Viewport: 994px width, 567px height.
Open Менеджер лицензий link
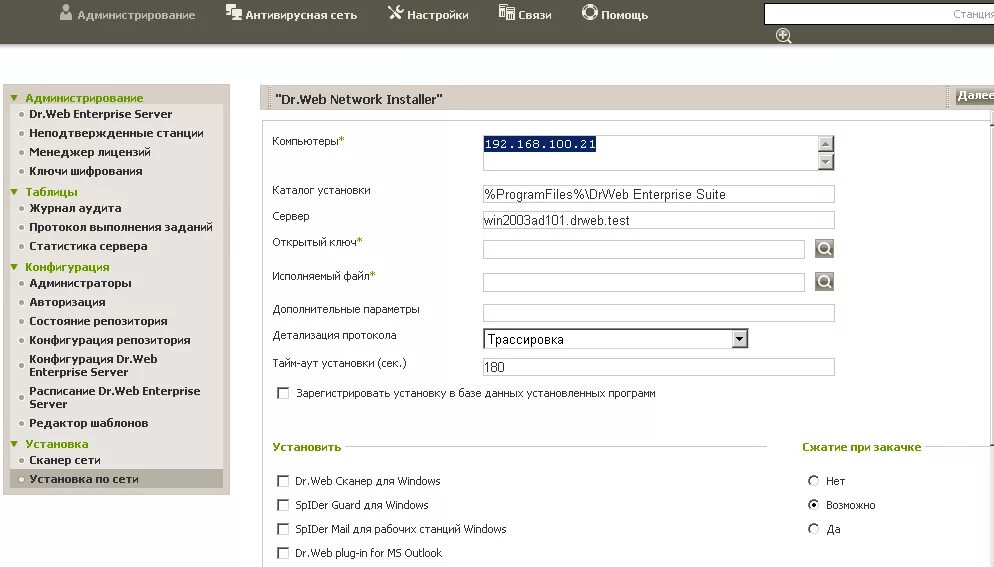(x=89, y=152)
